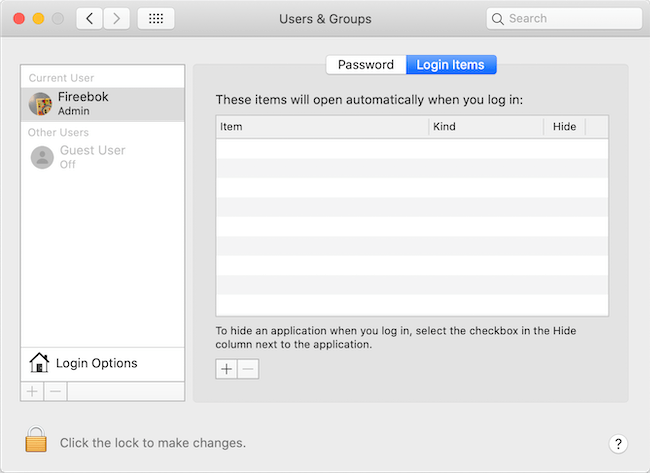Minimize window with yellow button
The width and height of the screenshot is (650, 473).
click(x=39, y=19)
